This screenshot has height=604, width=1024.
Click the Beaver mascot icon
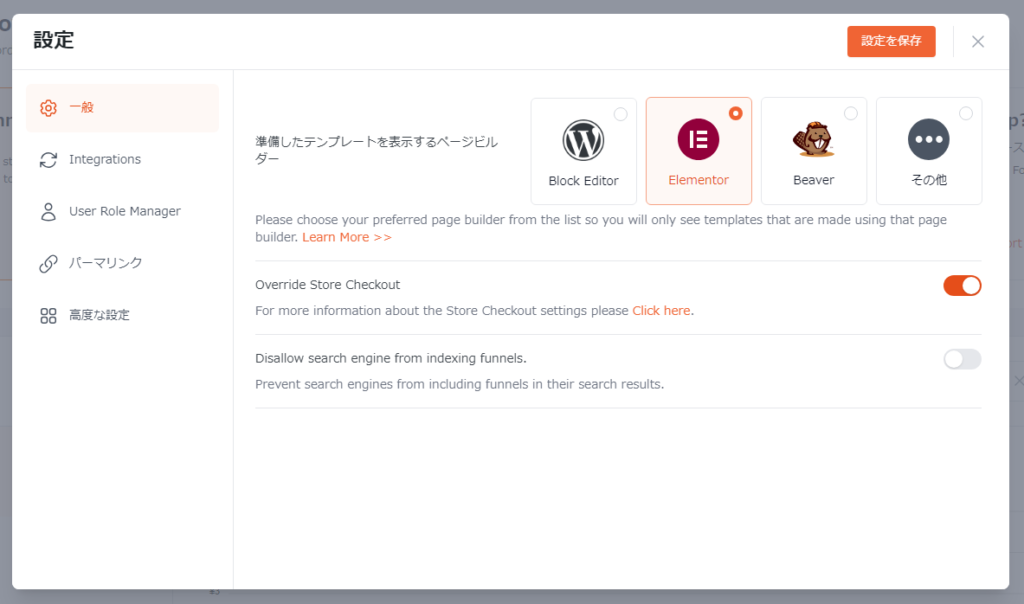click(813, 139)
